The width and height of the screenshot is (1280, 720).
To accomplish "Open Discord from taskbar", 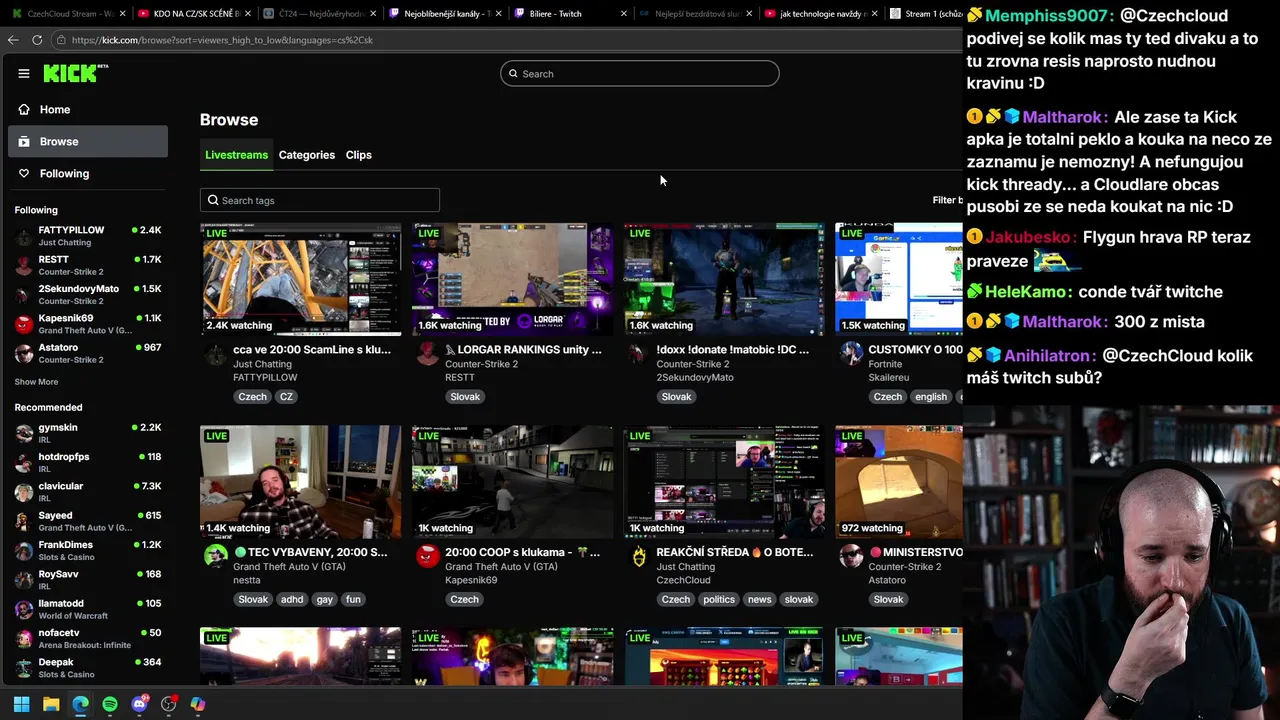I will [139, 704].
